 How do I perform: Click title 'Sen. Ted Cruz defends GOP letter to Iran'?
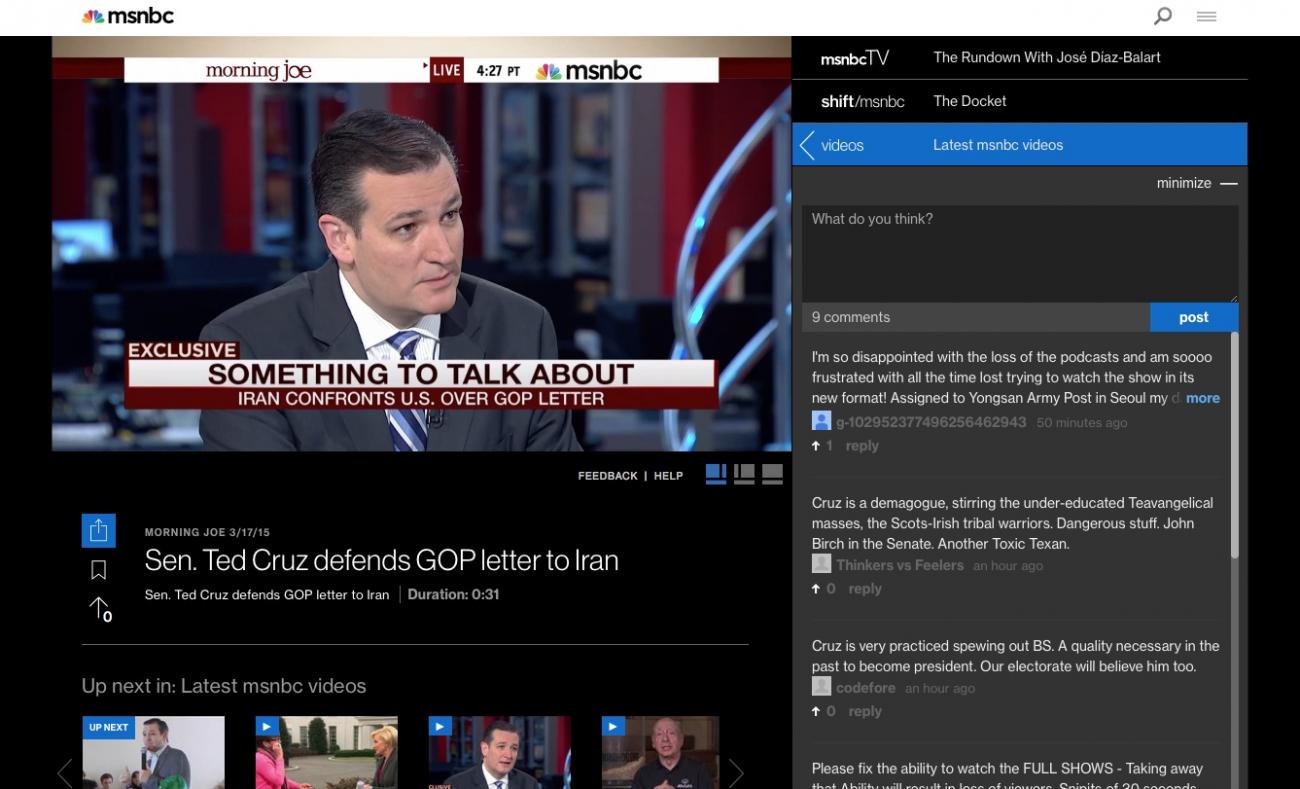(381, 560)
